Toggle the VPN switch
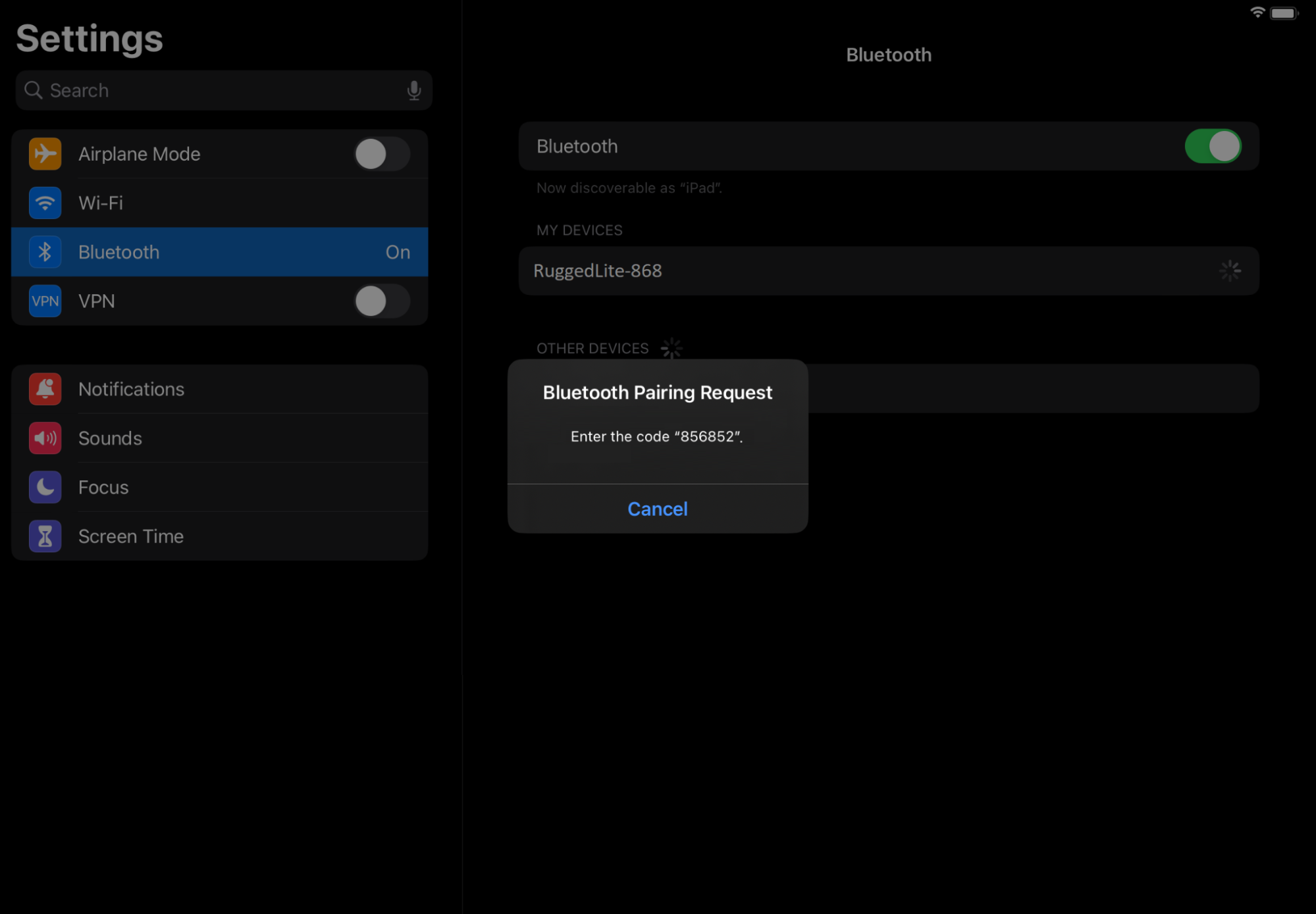 pos(381,301)
